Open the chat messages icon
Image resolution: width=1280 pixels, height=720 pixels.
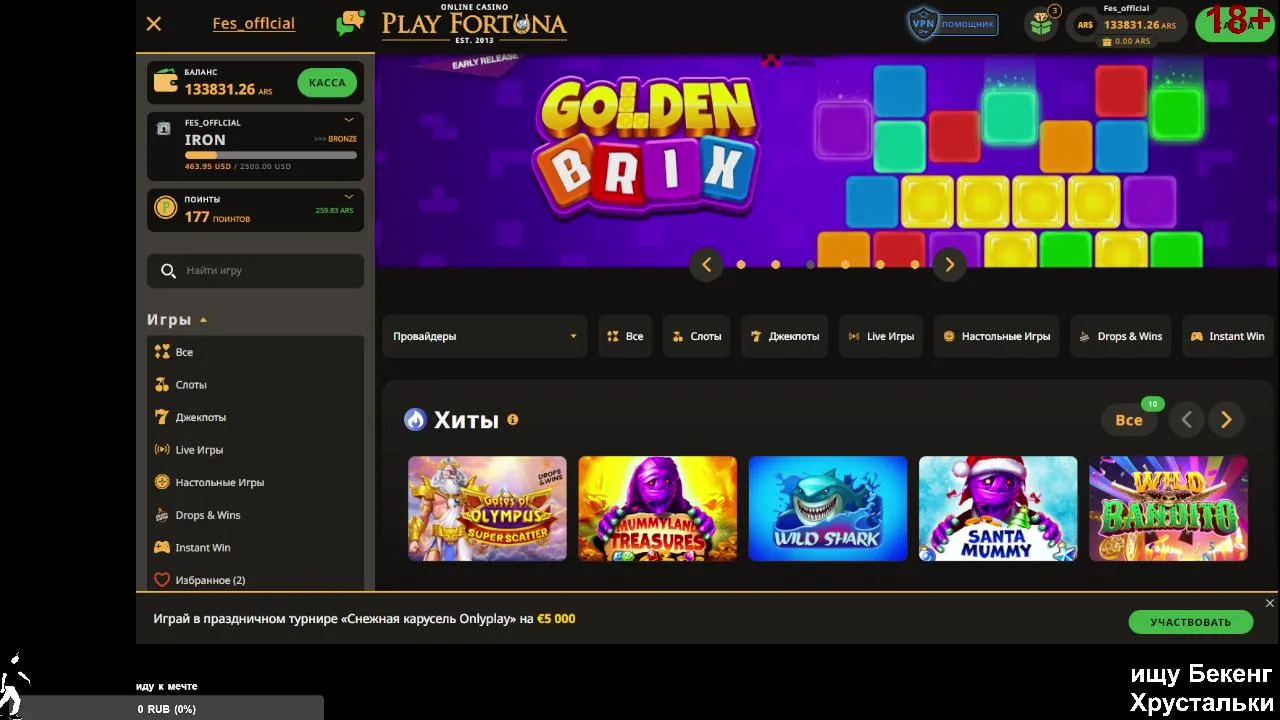[350, 23]
